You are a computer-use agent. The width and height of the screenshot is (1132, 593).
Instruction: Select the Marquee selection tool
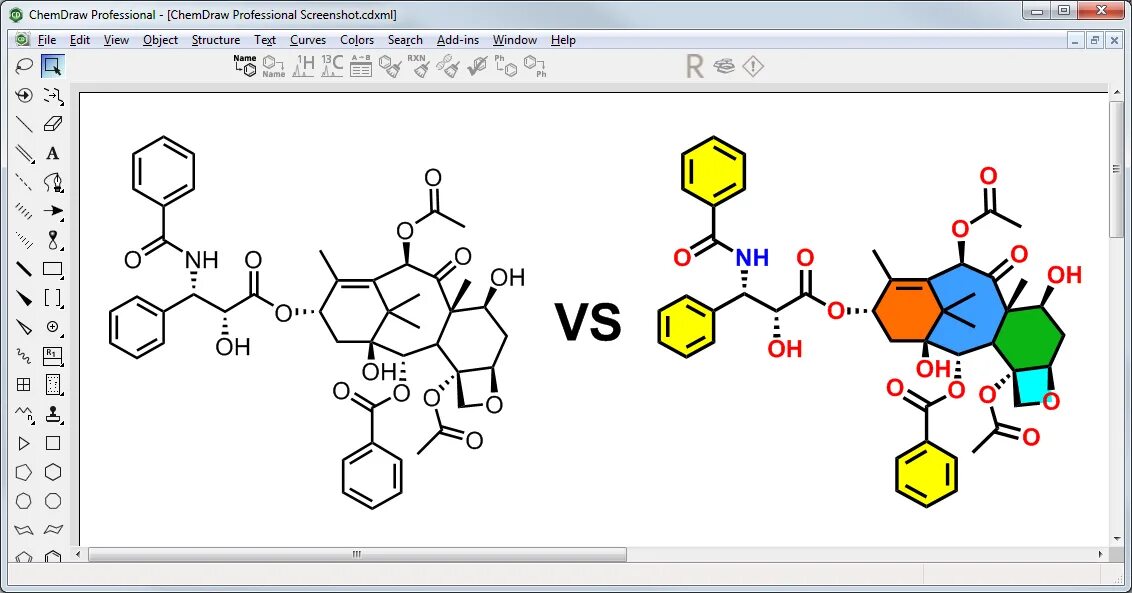click(x=52, y=66)
